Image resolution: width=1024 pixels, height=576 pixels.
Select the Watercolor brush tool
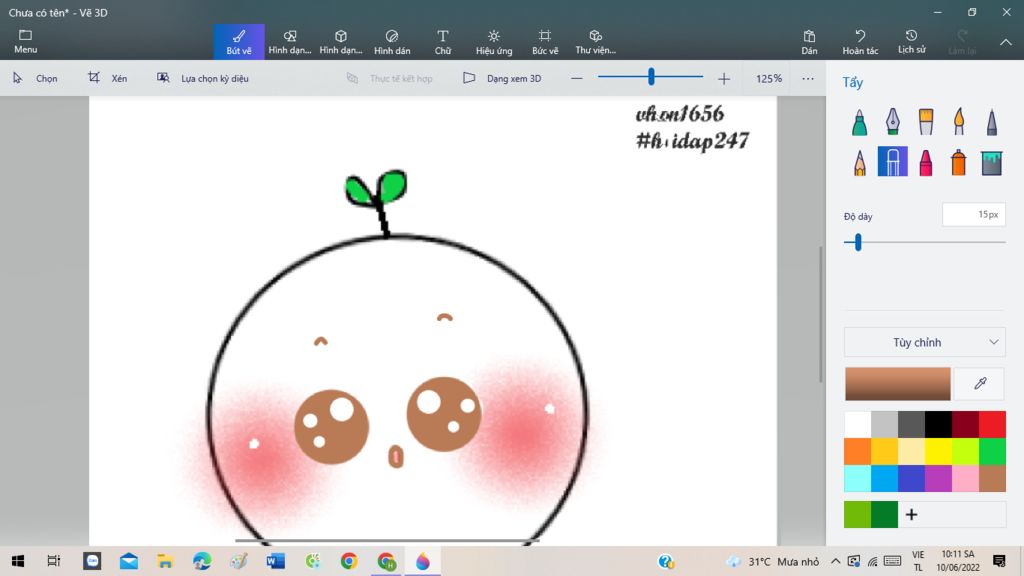[959, 122]
